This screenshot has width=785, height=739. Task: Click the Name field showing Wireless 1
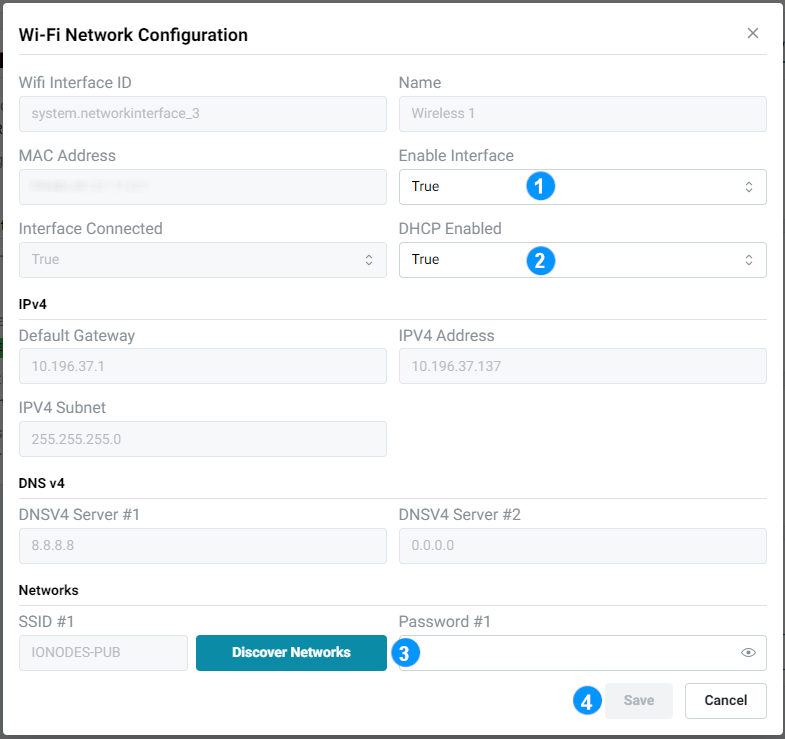point(582,114)
